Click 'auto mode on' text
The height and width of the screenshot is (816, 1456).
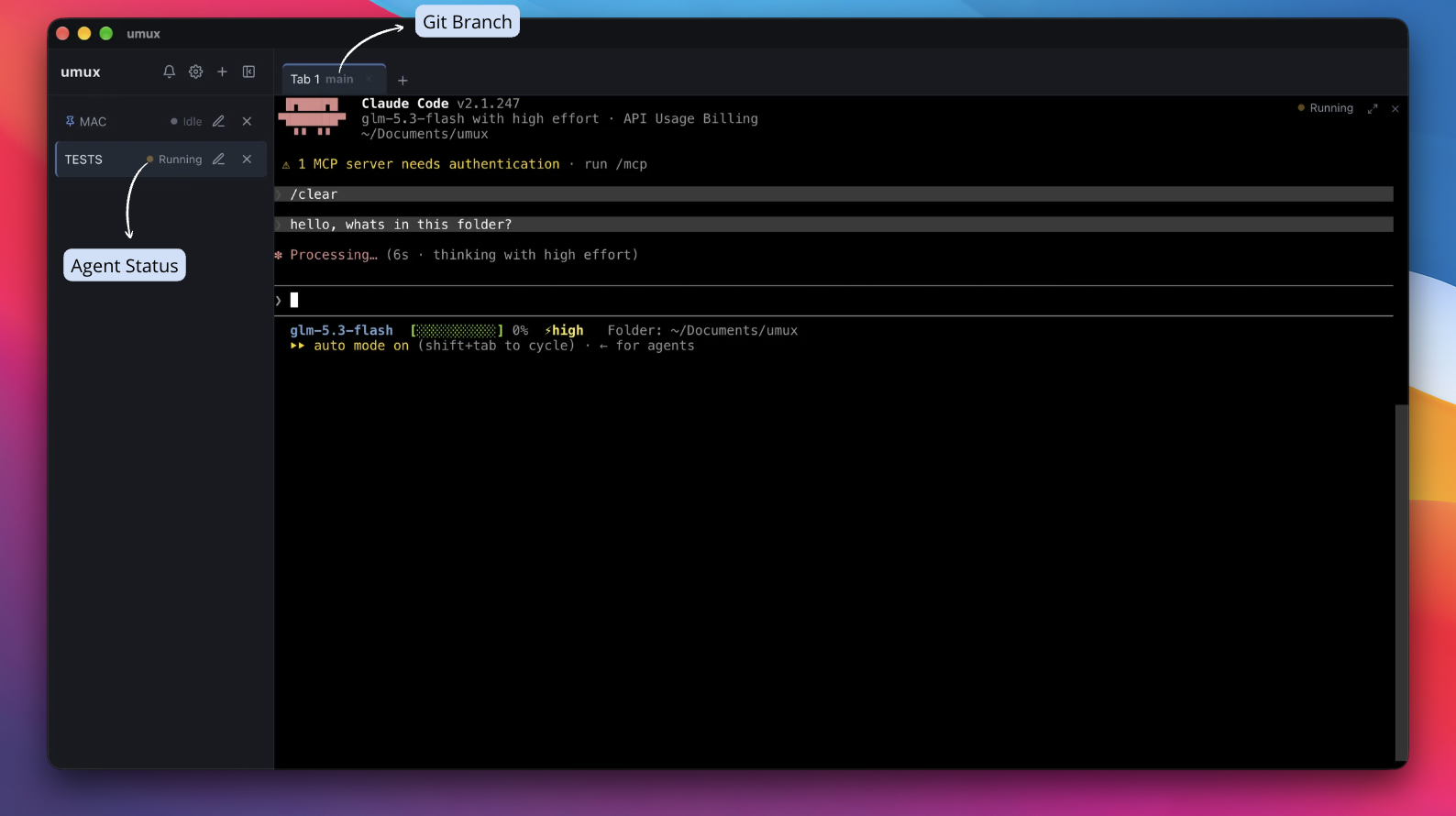(361, 346)
